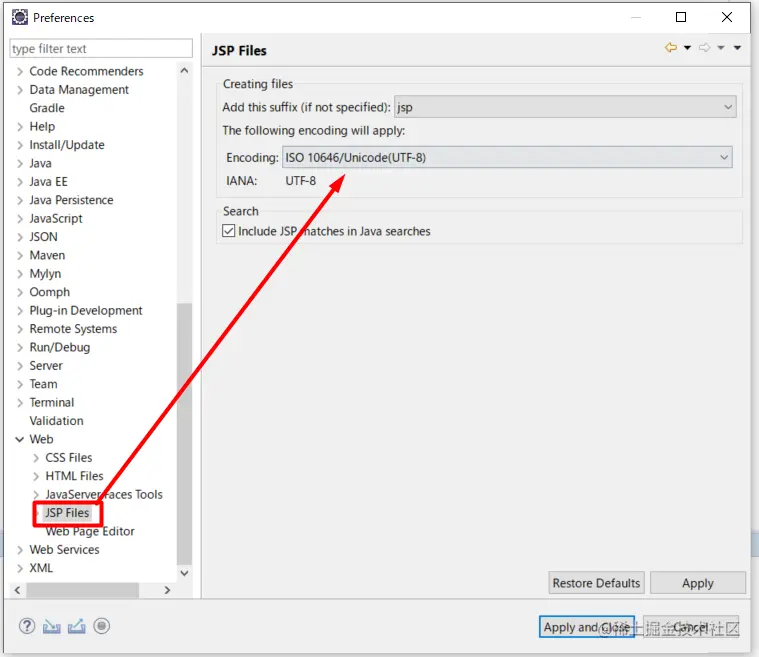The image size is (759, 657).
Task: Select Plug-in Development in the tree
Action: (86, 310)
